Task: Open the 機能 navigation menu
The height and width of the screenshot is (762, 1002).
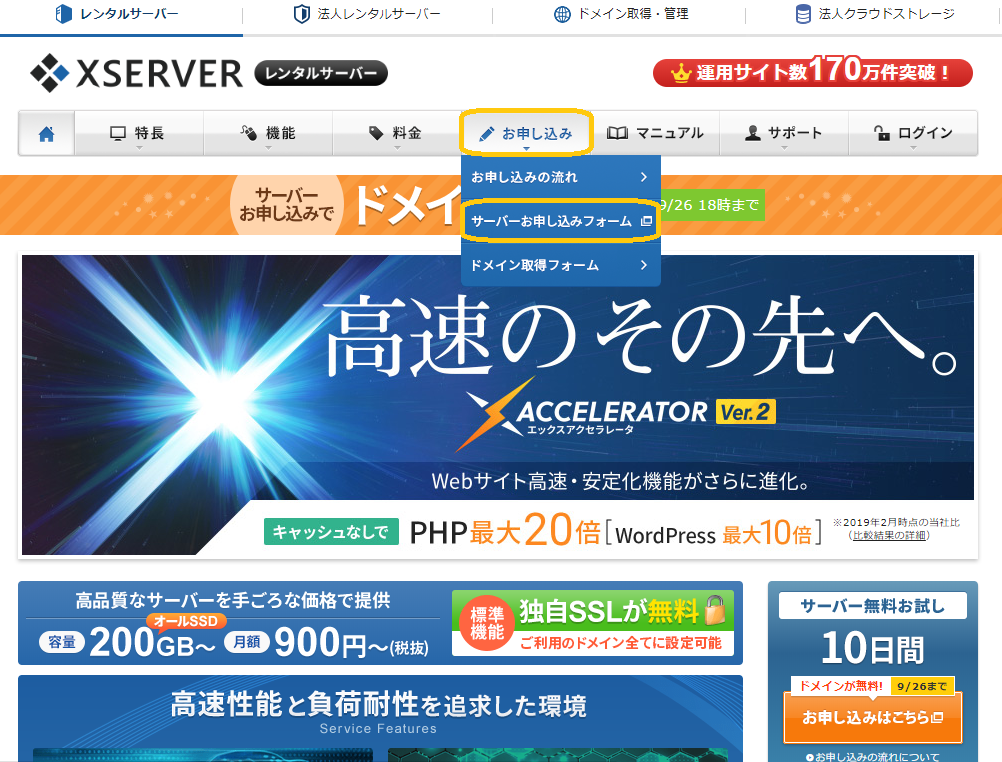Action: coord(268,133)
